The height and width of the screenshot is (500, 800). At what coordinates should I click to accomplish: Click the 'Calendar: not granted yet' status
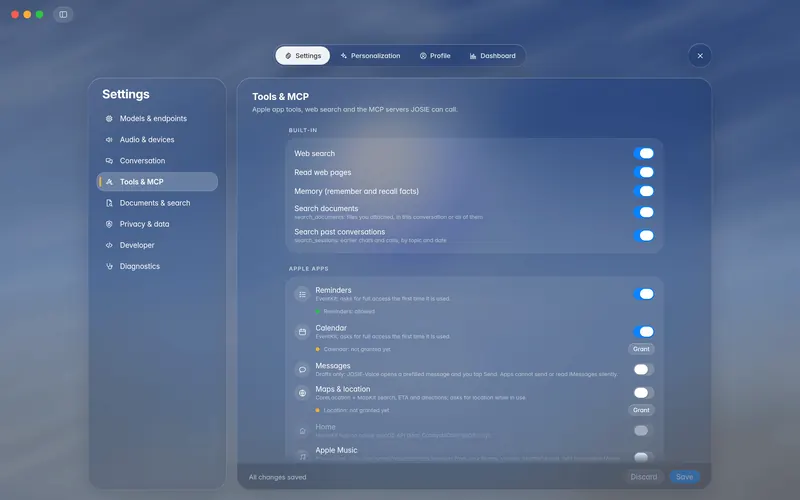click(x=357, y=349)
